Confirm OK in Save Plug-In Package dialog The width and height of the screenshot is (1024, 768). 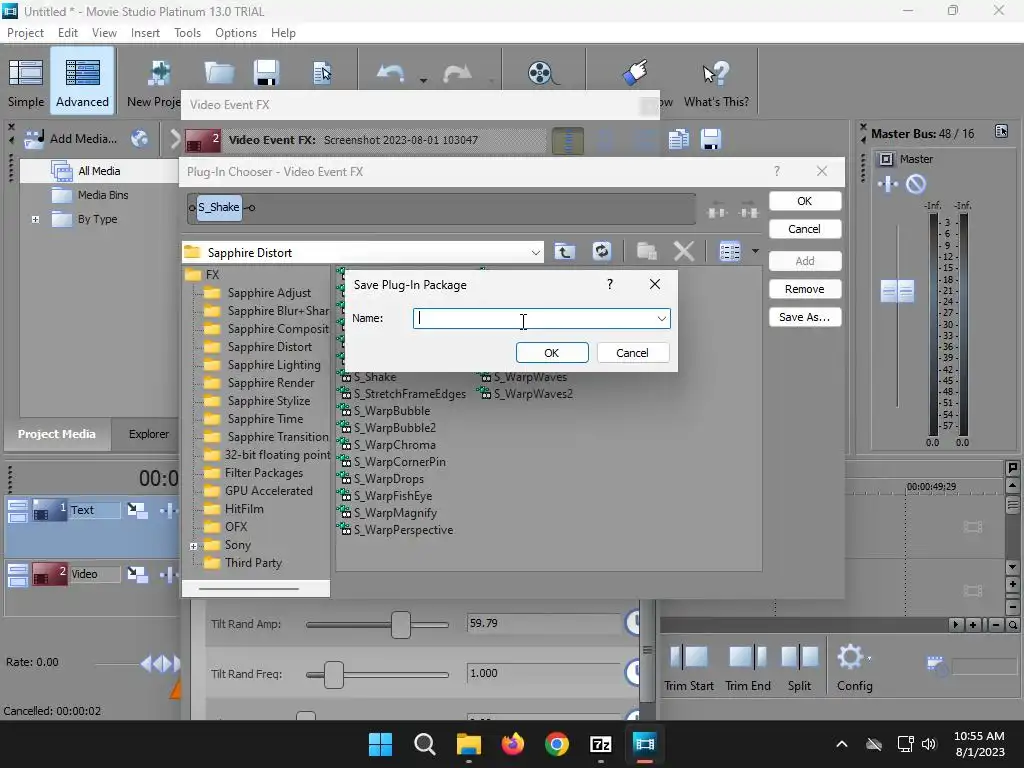tap(552, 353)
